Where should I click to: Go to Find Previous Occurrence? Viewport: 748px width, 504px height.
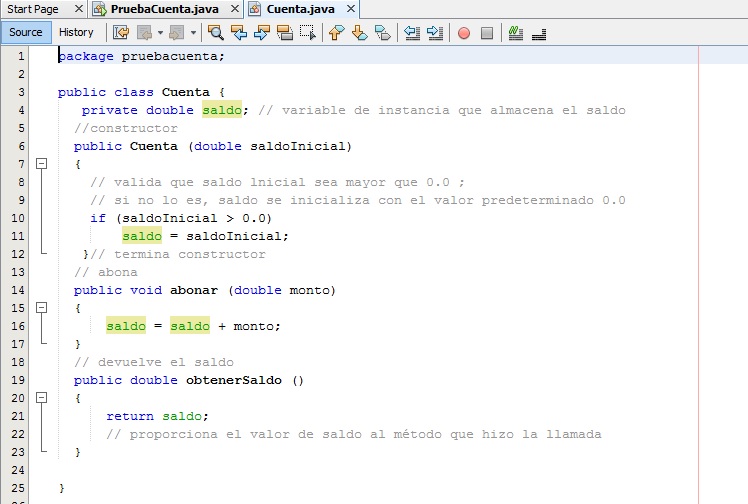[239, 32]
